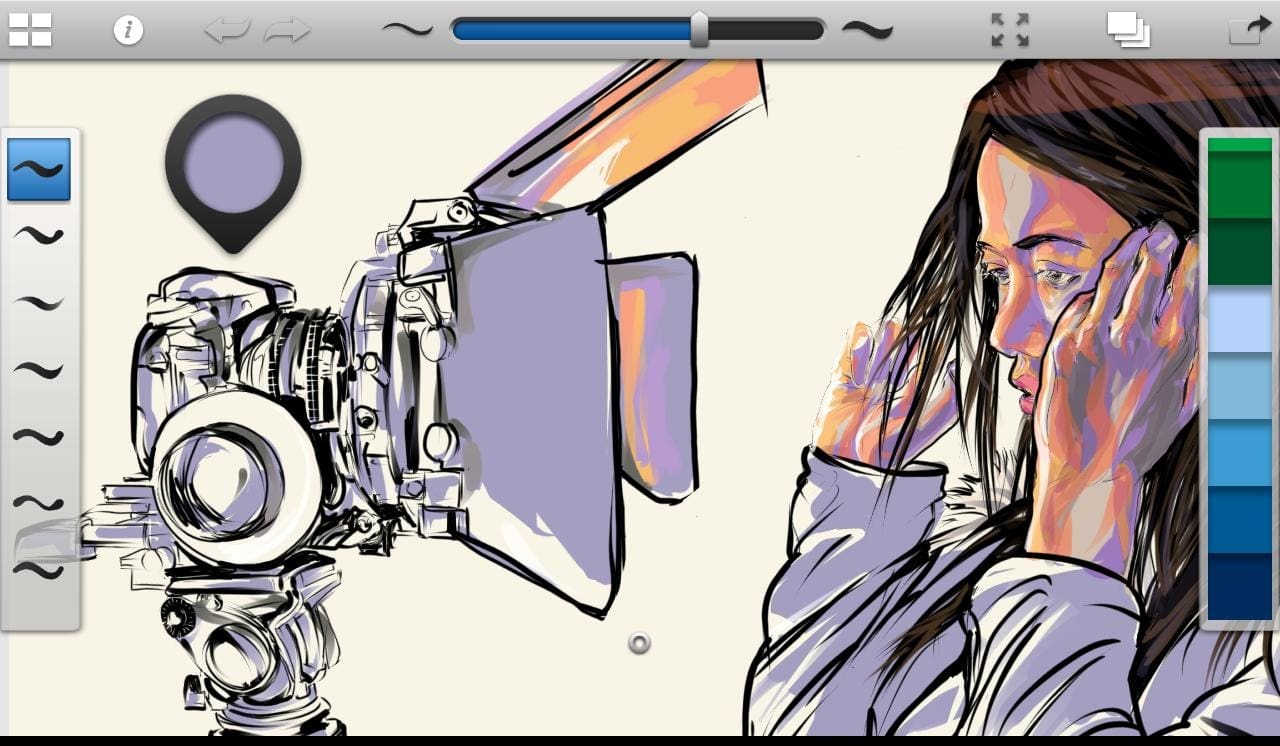Click the brush size slider handle

tap(699, 30)
